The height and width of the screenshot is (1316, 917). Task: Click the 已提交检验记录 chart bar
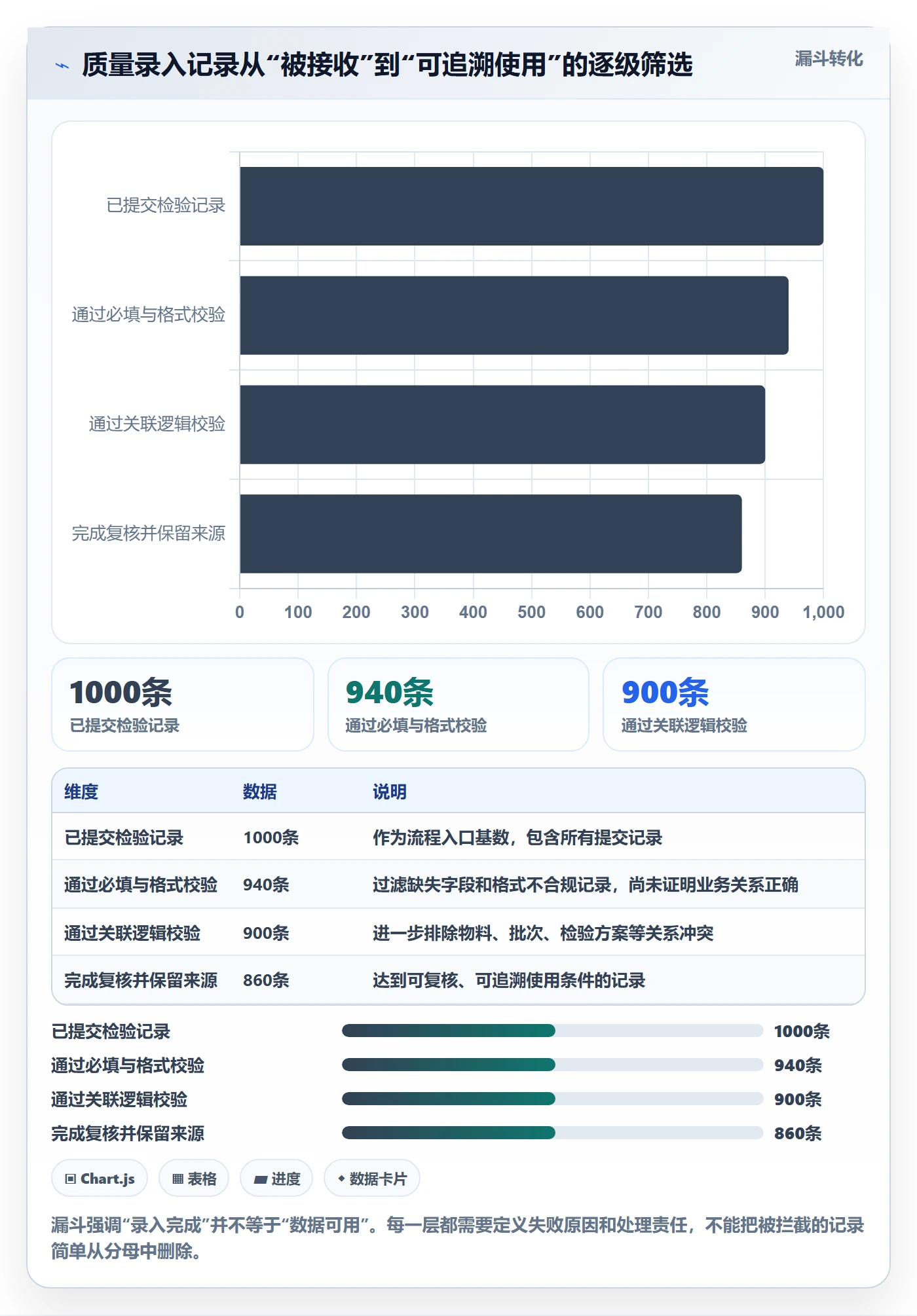(x=532, y=206)
